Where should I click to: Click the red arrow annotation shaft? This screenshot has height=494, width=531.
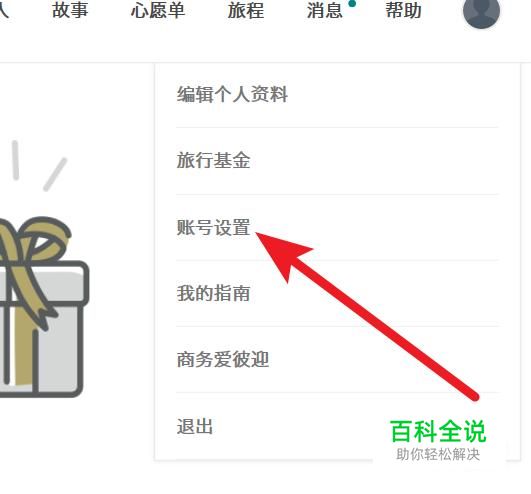coord(383,325)
